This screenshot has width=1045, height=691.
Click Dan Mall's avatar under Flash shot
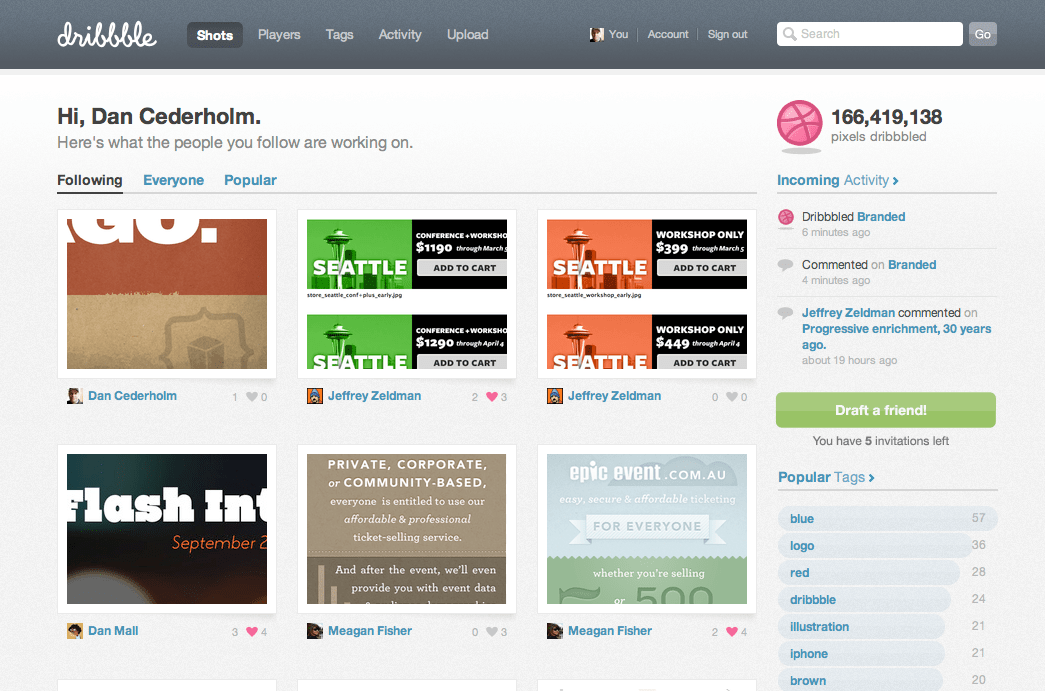click(75, 631)
